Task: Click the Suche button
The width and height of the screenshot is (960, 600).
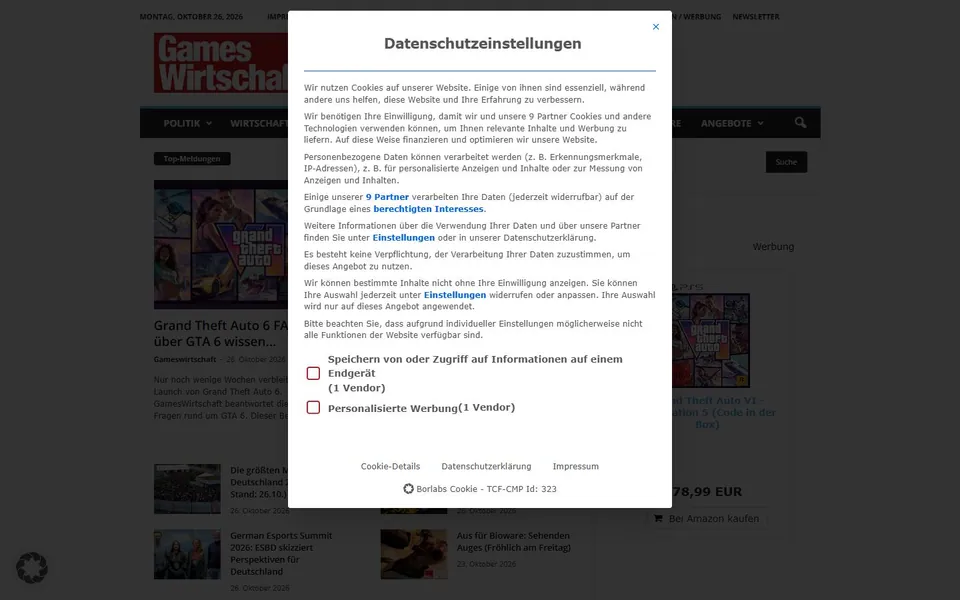Action: pyautogui.click(x=786, y=162)
